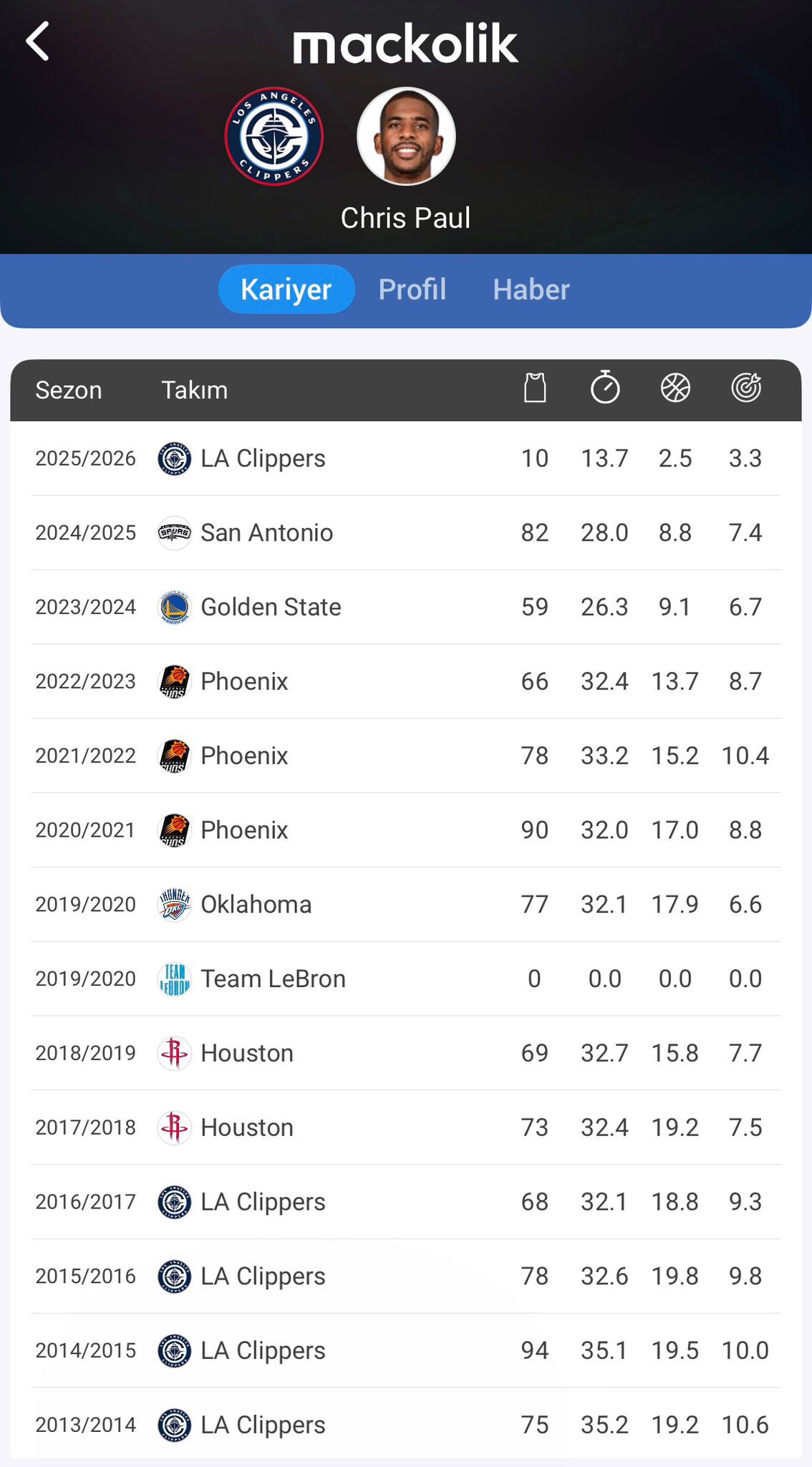This screenshot has width=812, height=1467.
Task: Tap Phoenix Suns logo in 2022/2023 row
Action: (174, 681)
